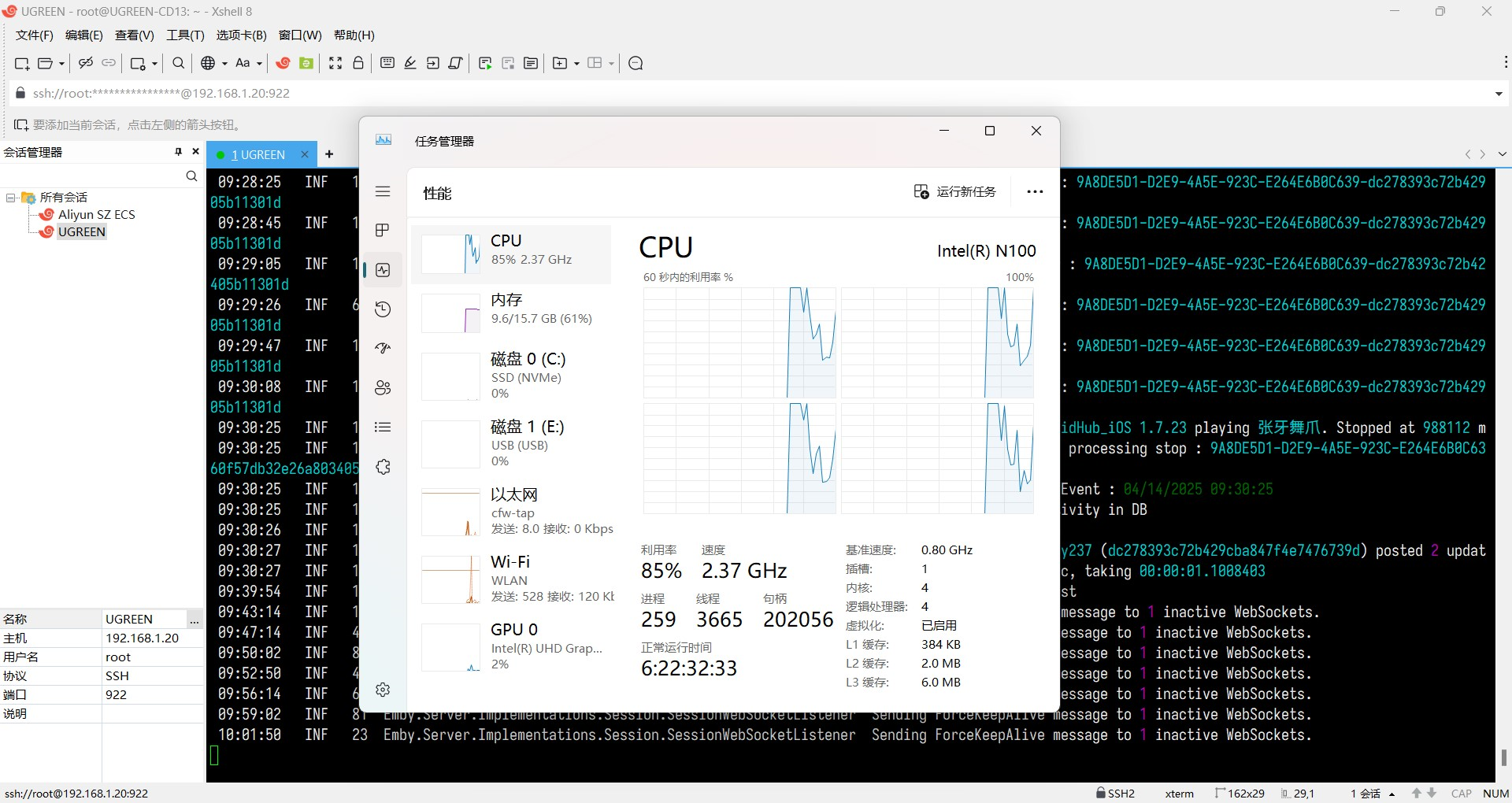Click the ellipsis button beside 名称 UGREEN
The width and height of the screenshot is (1512, 803).
(x=195, y=620)
